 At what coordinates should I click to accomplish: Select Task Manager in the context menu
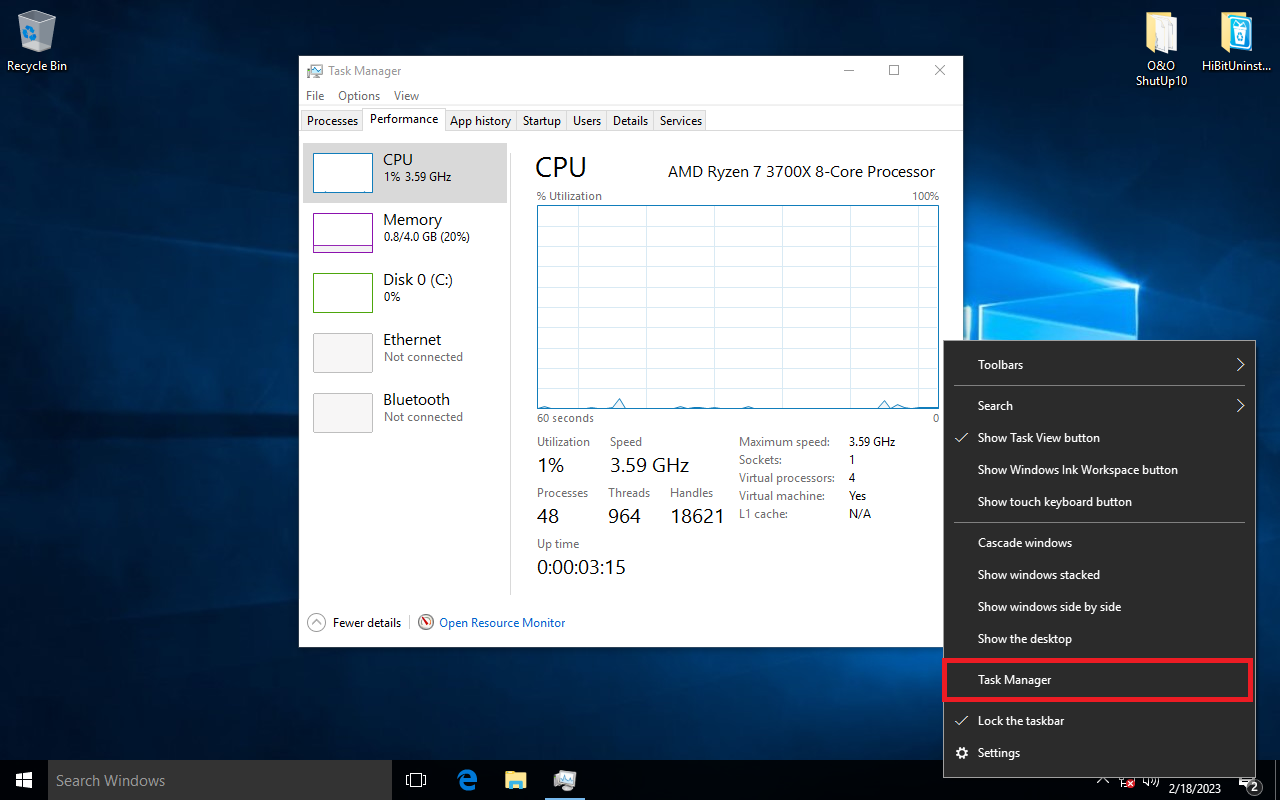1099,680
